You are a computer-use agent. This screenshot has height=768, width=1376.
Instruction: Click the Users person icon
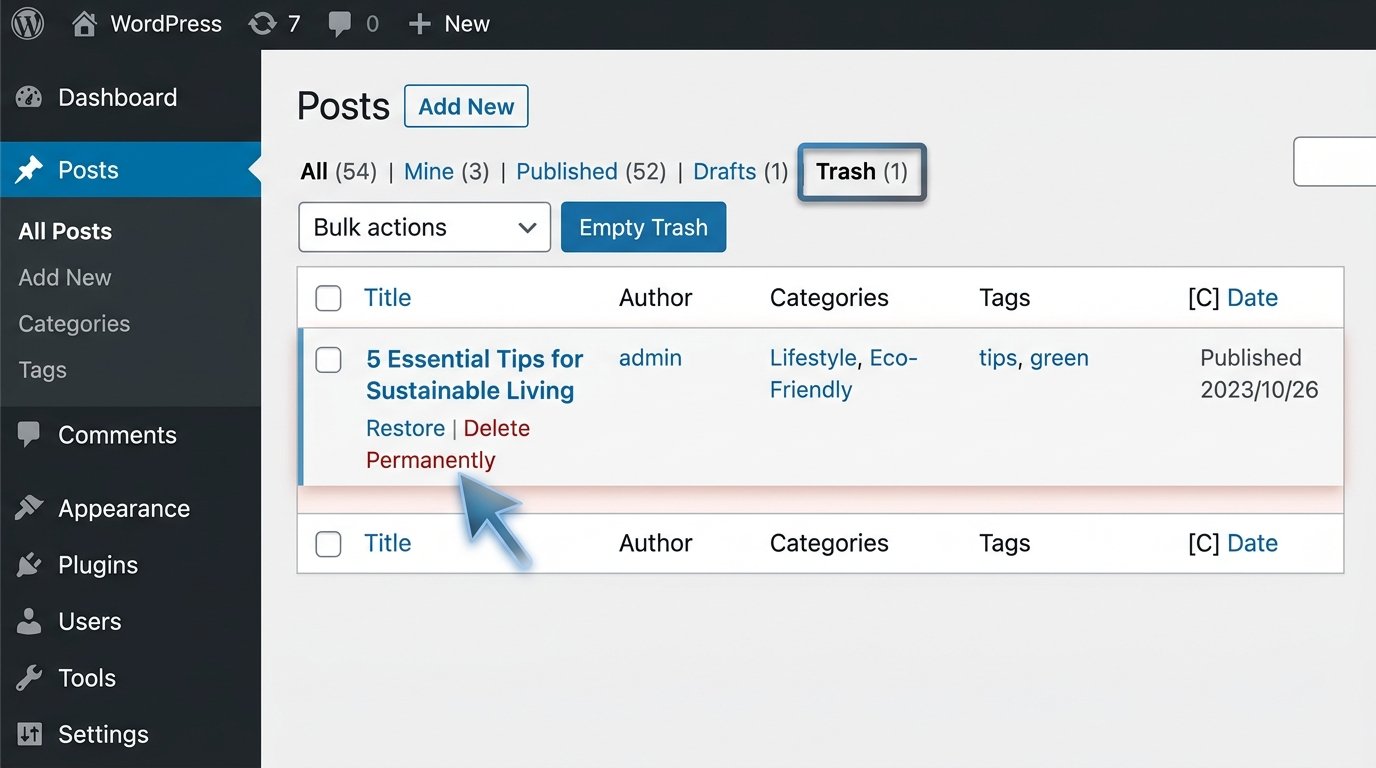tap(29, 621)
